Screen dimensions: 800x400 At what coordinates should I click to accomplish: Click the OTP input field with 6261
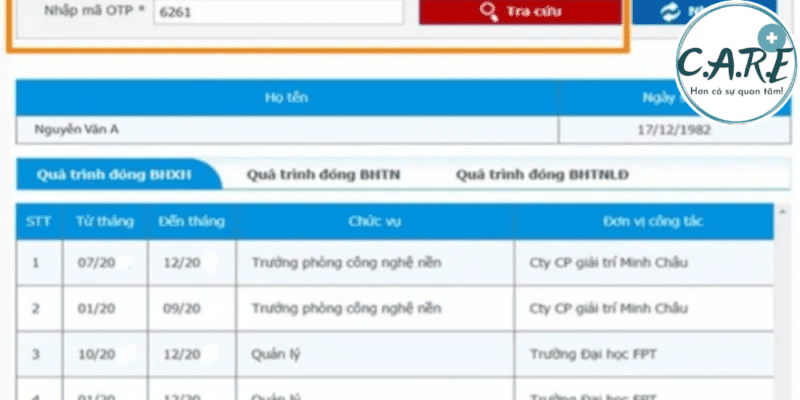coord(279,12)
